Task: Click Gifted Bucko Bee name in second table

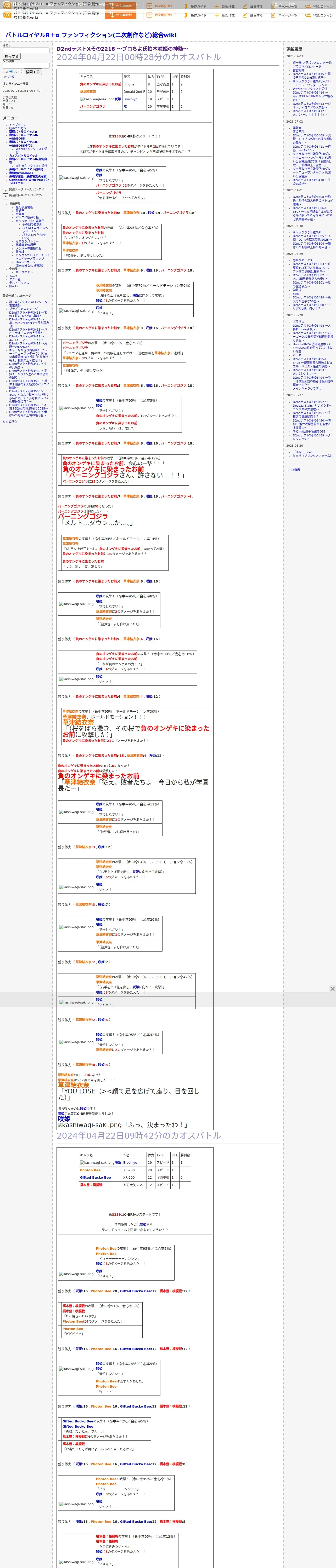Action: click(95, 1177)
